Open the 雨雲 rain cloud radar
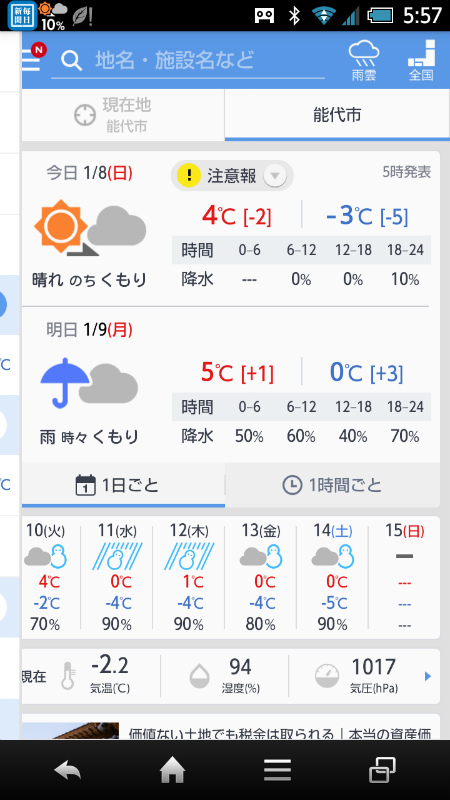The image size is (450, 800). [364, 61]
